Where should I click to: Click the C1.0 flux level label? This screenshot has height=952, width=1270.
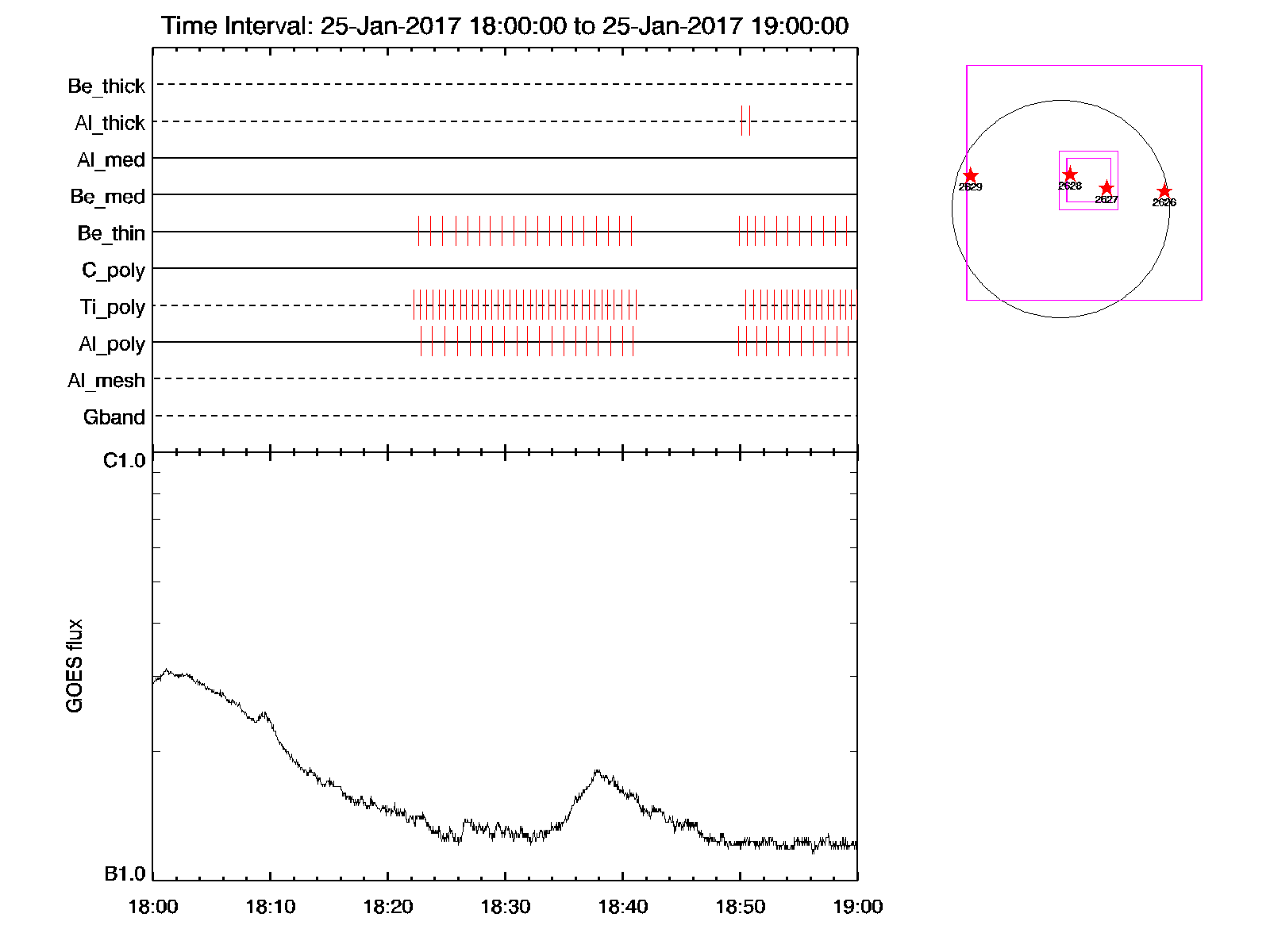(x=125, y=461)
